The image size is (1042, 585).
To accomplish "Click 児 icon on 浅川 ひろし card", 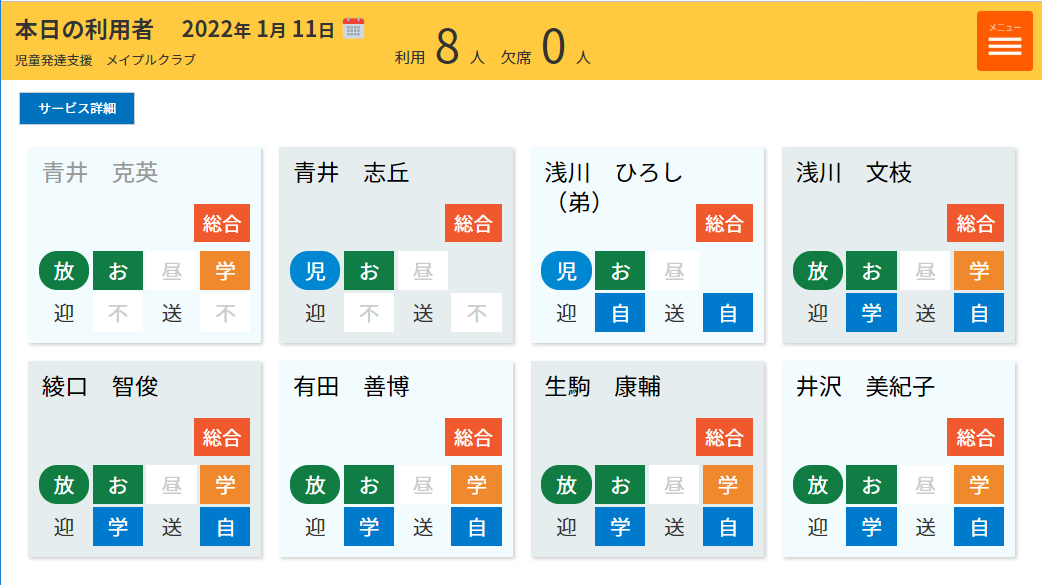I will click(566, 271).
